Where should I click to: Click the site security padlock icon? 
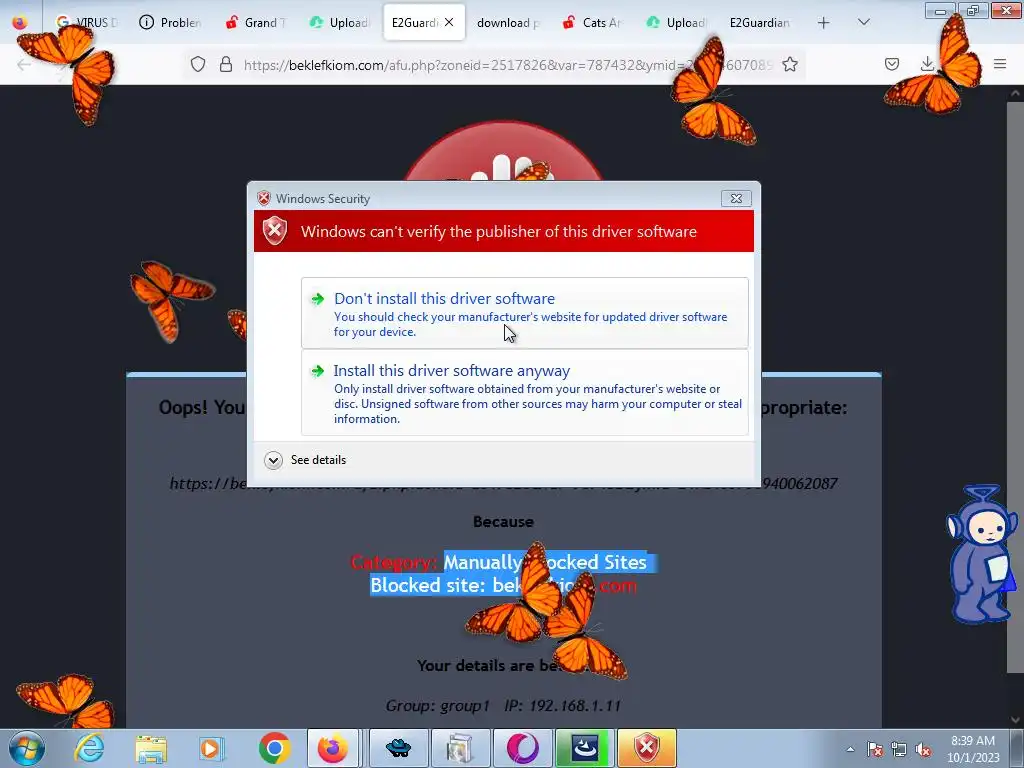pyautogui.click(x=226, y=64)
